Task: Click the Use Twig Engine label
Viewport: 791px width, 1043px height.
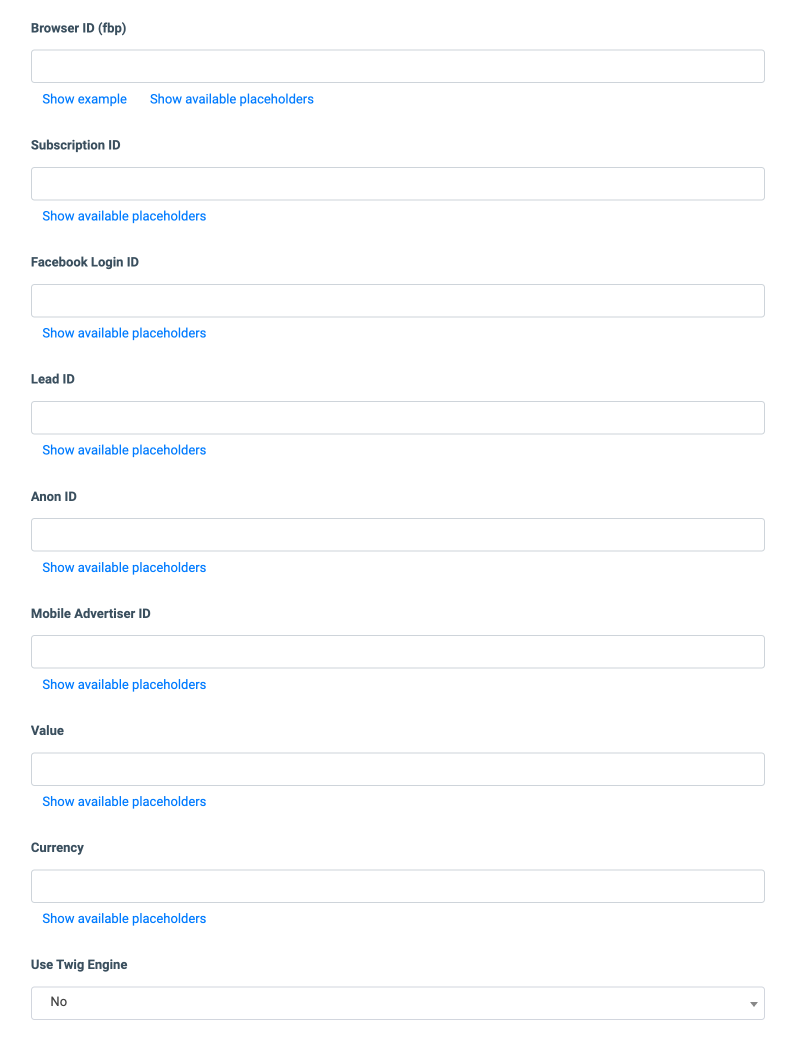Action: point(79,965)
